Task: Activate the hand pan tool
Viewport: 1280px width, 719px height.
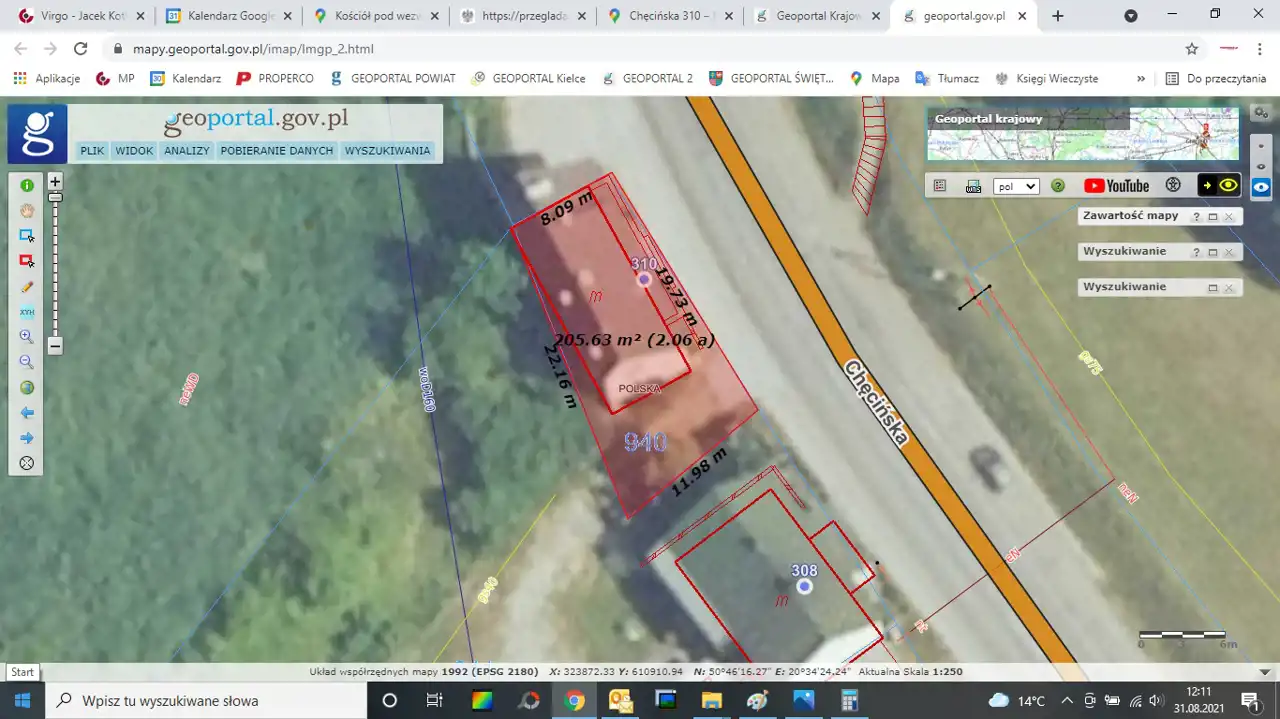Action: point(27,210)
